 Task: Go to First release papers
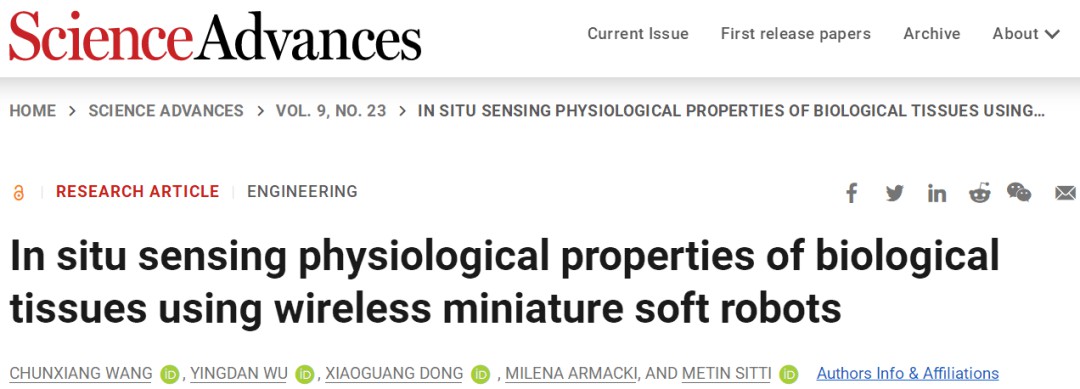point(796,34)
